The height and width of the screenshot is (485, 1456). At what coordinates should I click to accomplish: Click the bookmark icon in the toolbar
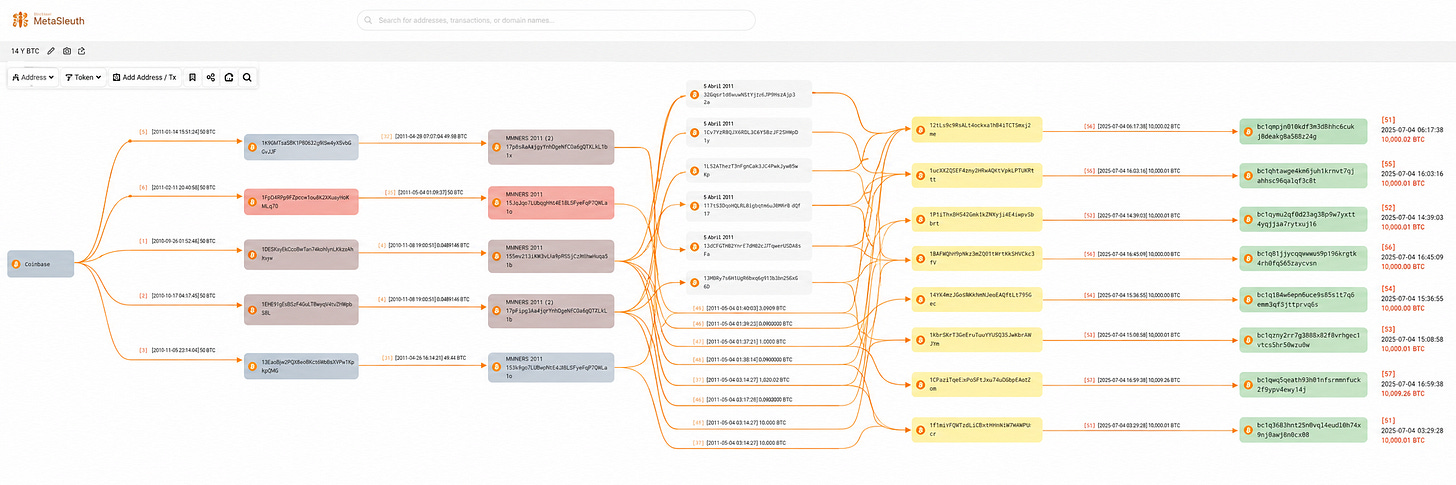[192, 77]
